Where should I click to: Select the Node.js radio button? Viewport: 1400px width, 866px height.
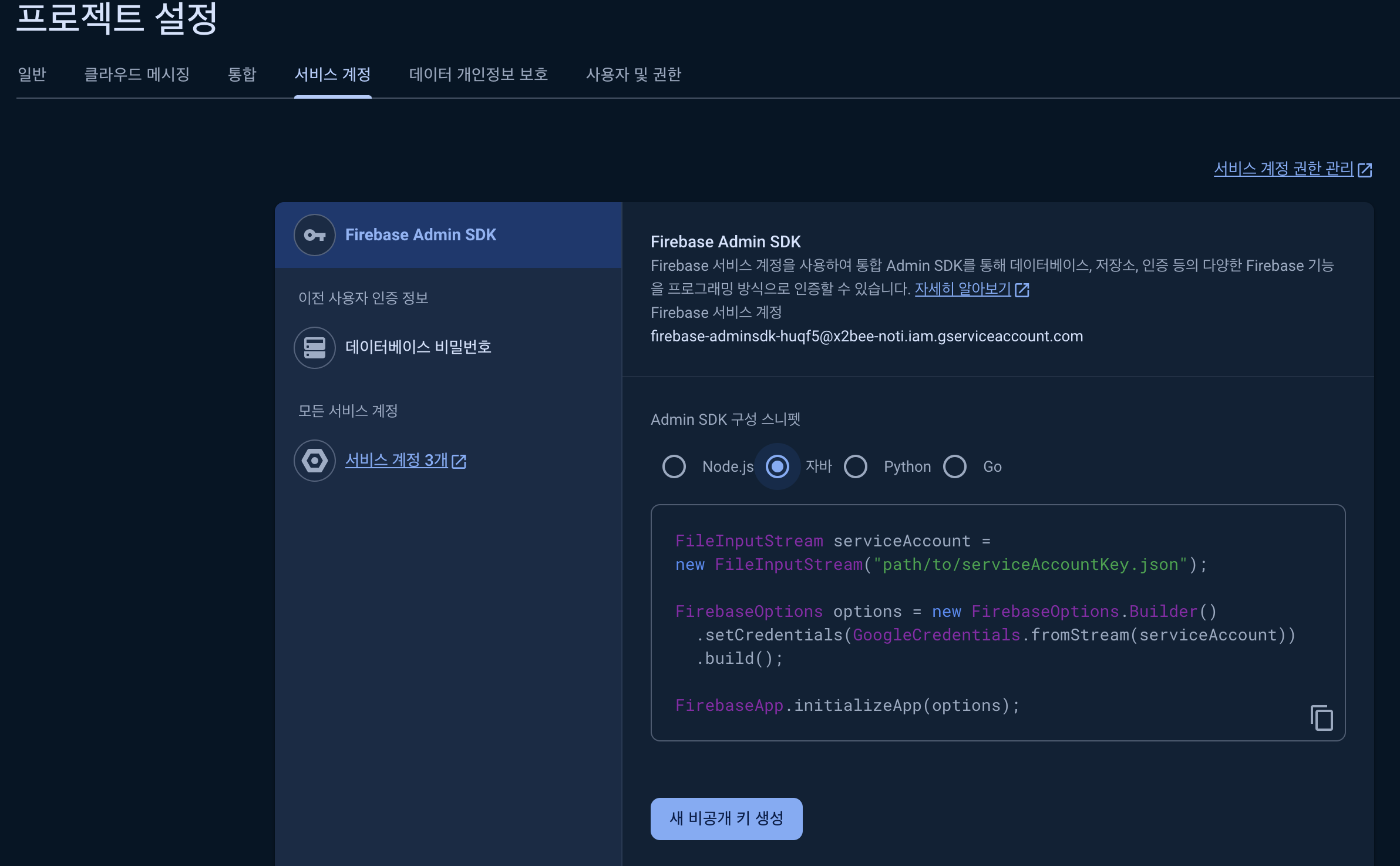click(x=674, y=466)
